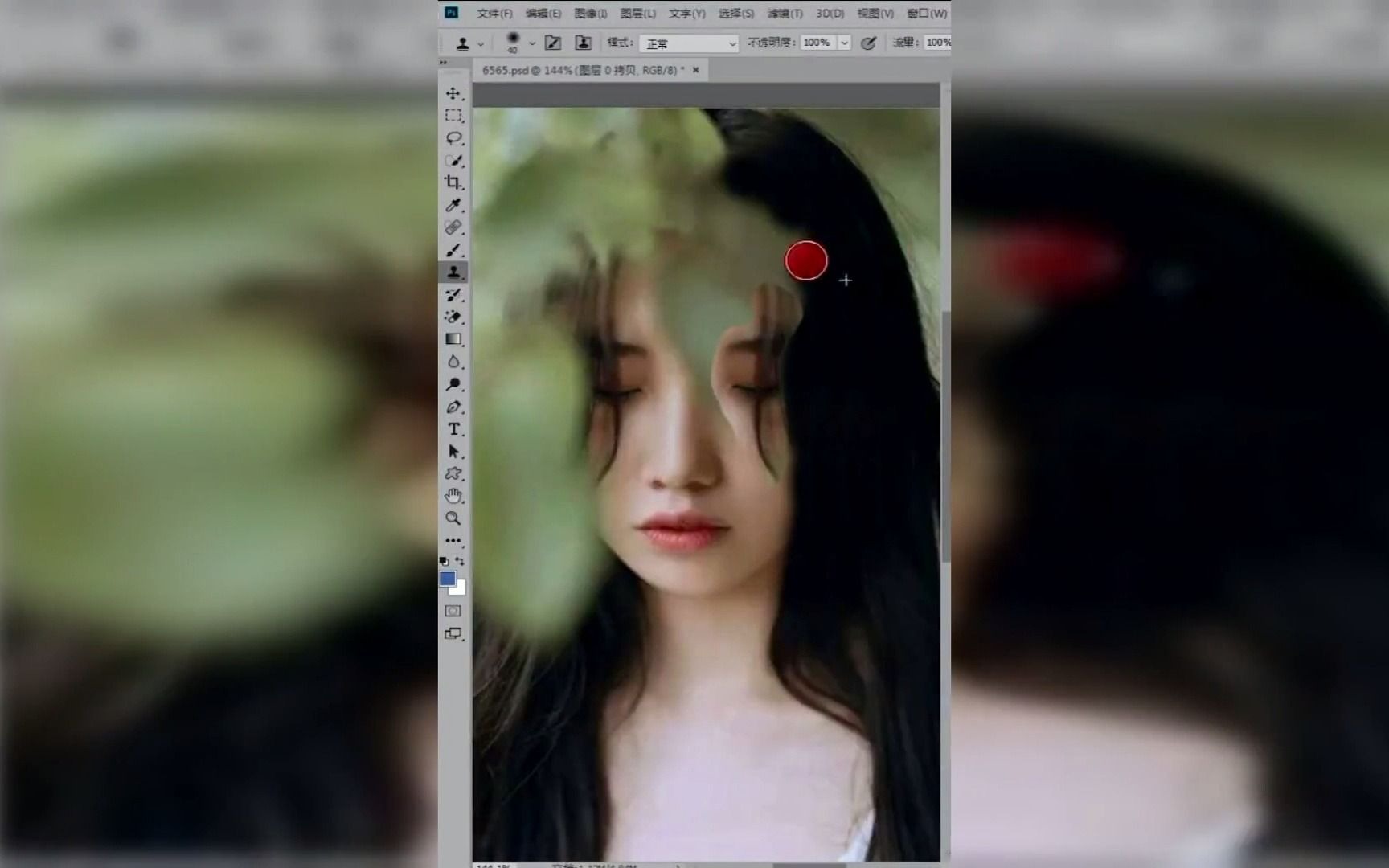Toggle pressure for opacity control
The image size is (1389, 868).
pyautogui.click(x=868, y=43)
